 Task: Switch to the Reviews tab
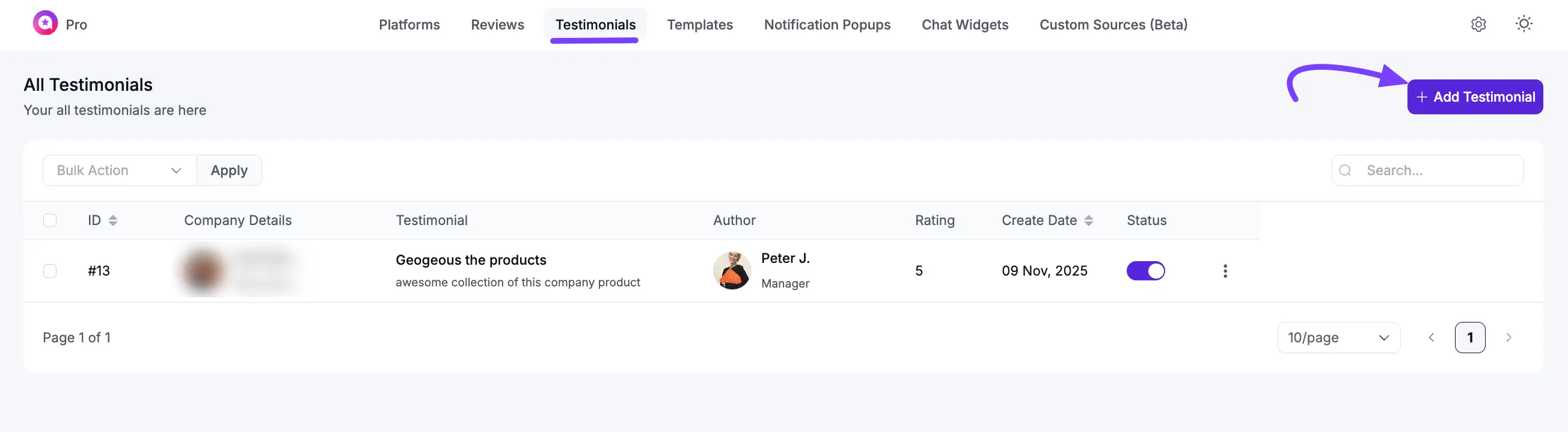click(497, 25)
